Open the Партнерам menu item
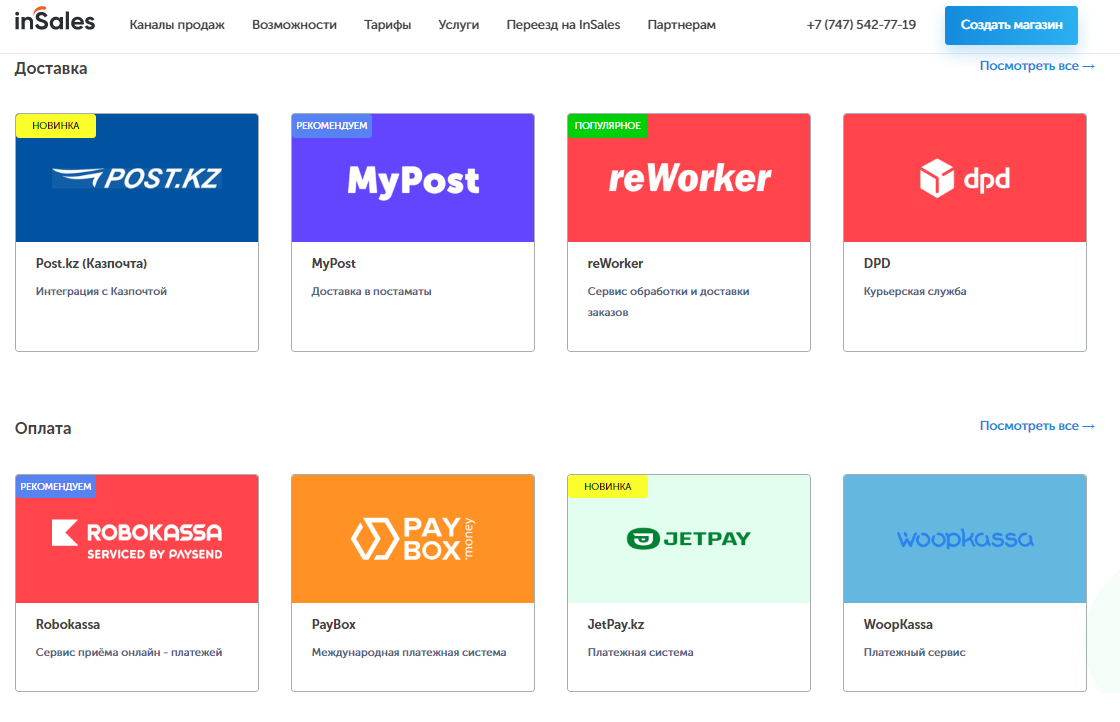 point(681,25)
